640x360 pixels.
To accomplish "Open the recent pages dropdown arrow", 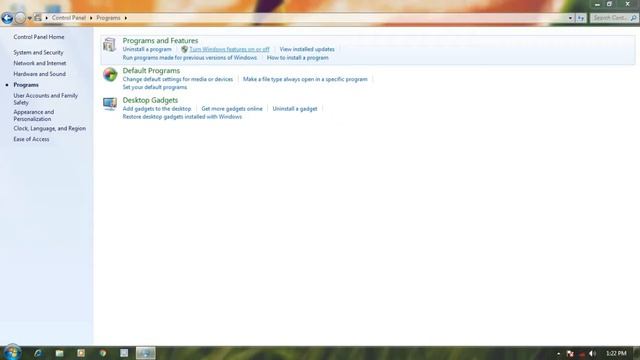I will 29,18.
